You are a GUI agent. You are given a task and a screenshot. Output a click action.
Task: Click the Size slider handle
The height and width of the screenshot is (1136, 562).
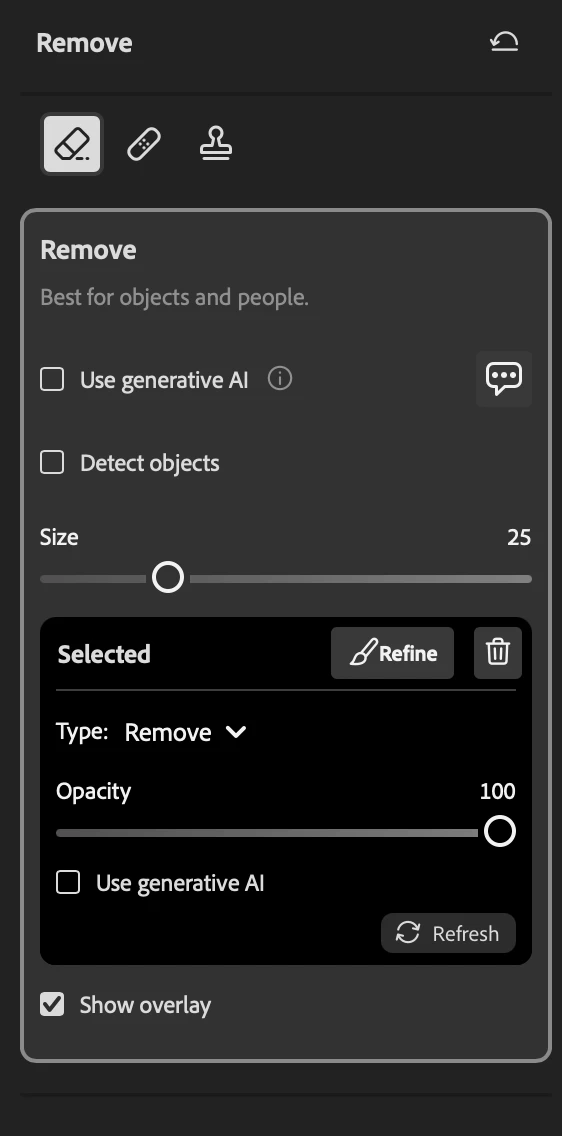(x=168, y=577)
